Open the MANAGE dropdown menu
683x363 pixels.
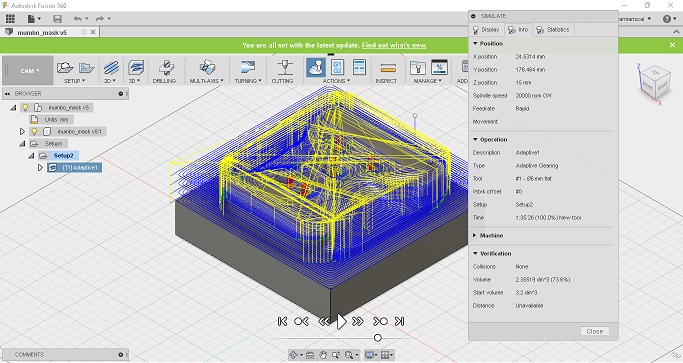[427, 81]
